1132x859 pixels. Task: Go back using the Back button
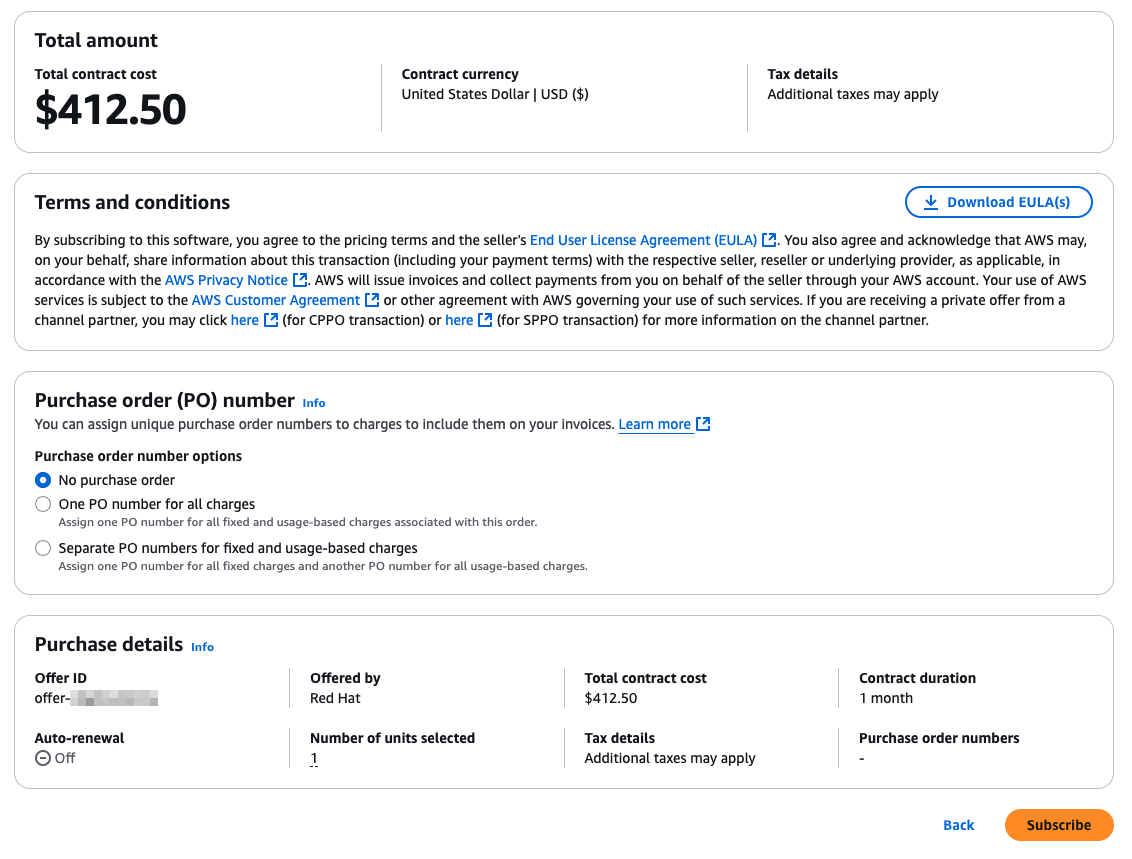point(958,825)
